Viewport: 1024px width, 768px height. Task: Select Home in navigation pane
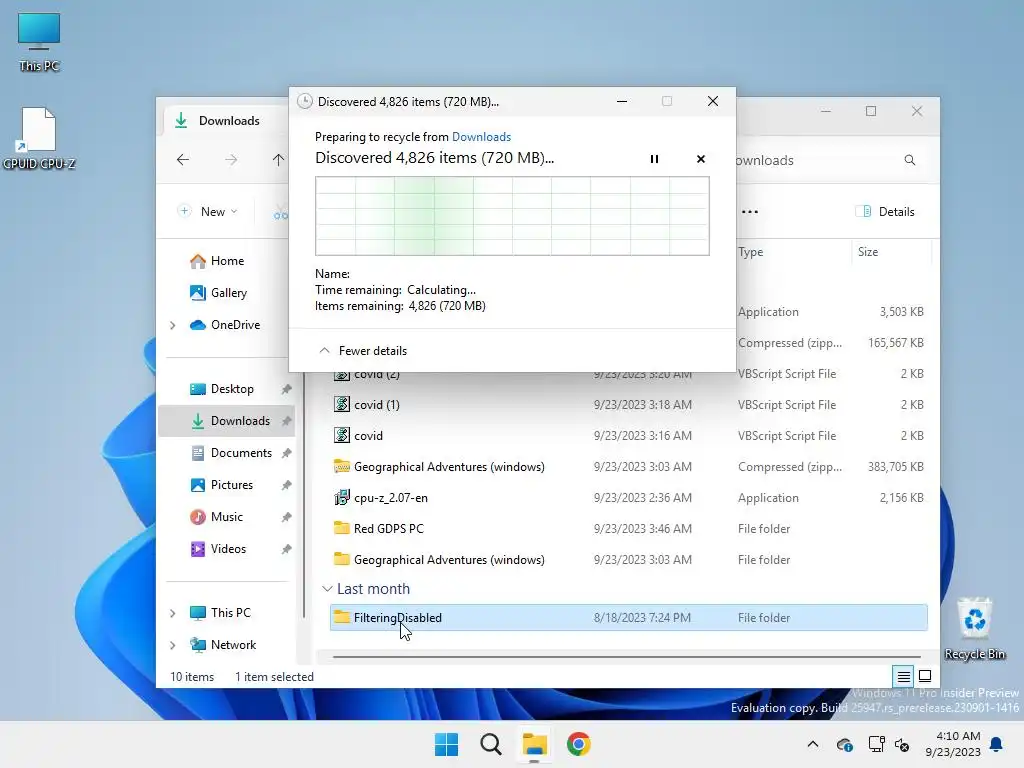pyautogui.click(x=227, y=261)
